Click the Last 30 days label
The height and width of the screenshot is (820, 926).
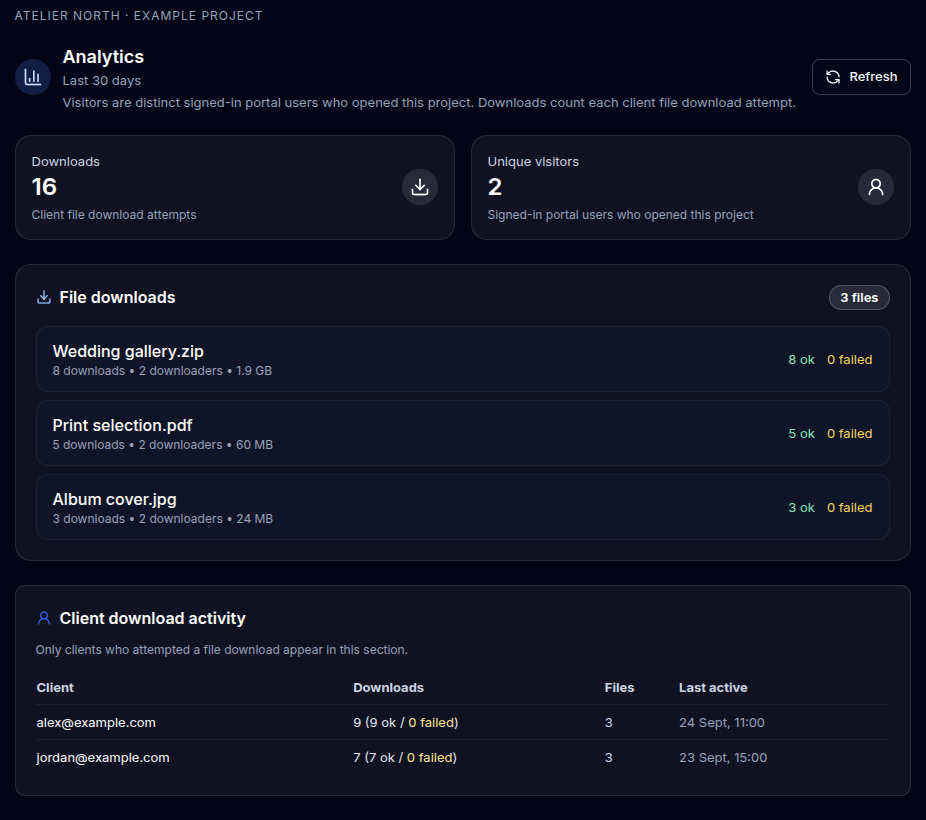pos(102,80)
